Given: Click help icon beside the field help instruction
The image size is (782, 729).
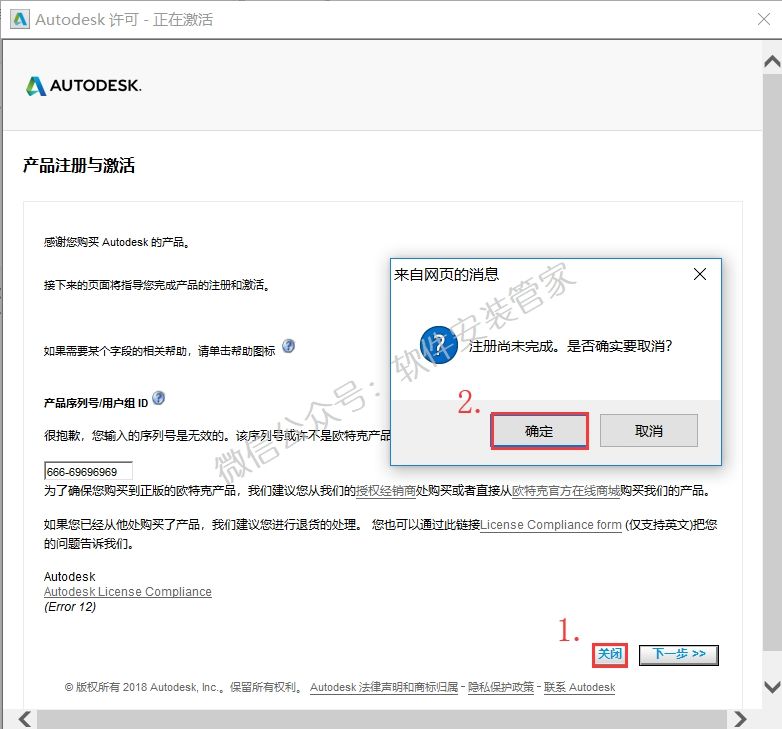Looking at the screenshot, I should [x=289, y=346].
